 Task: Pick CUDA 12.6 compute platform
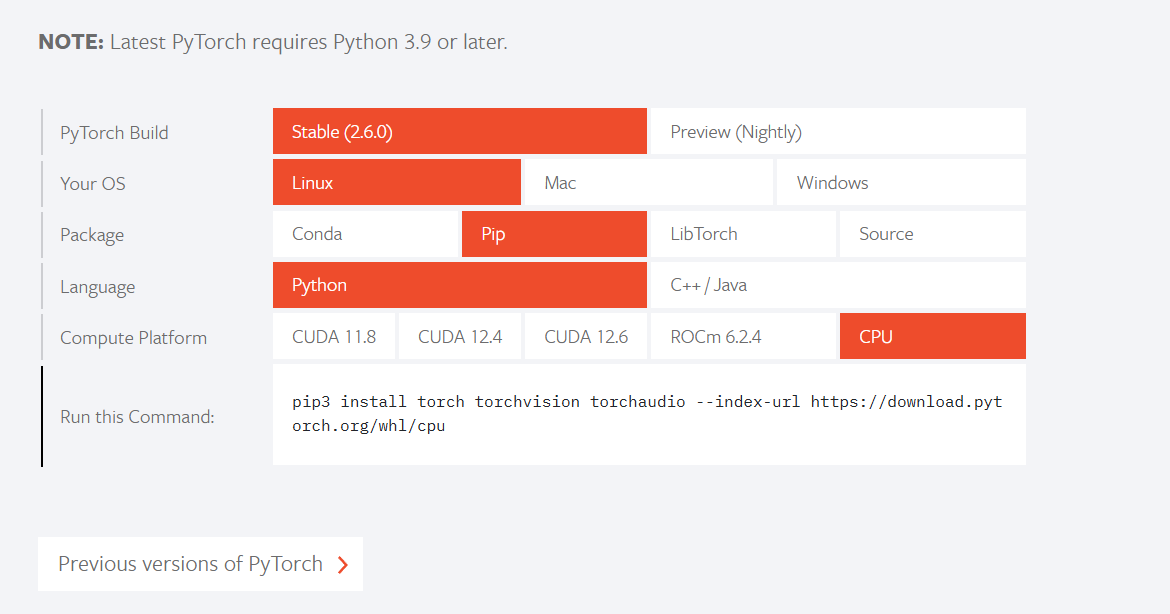(586, 336)
